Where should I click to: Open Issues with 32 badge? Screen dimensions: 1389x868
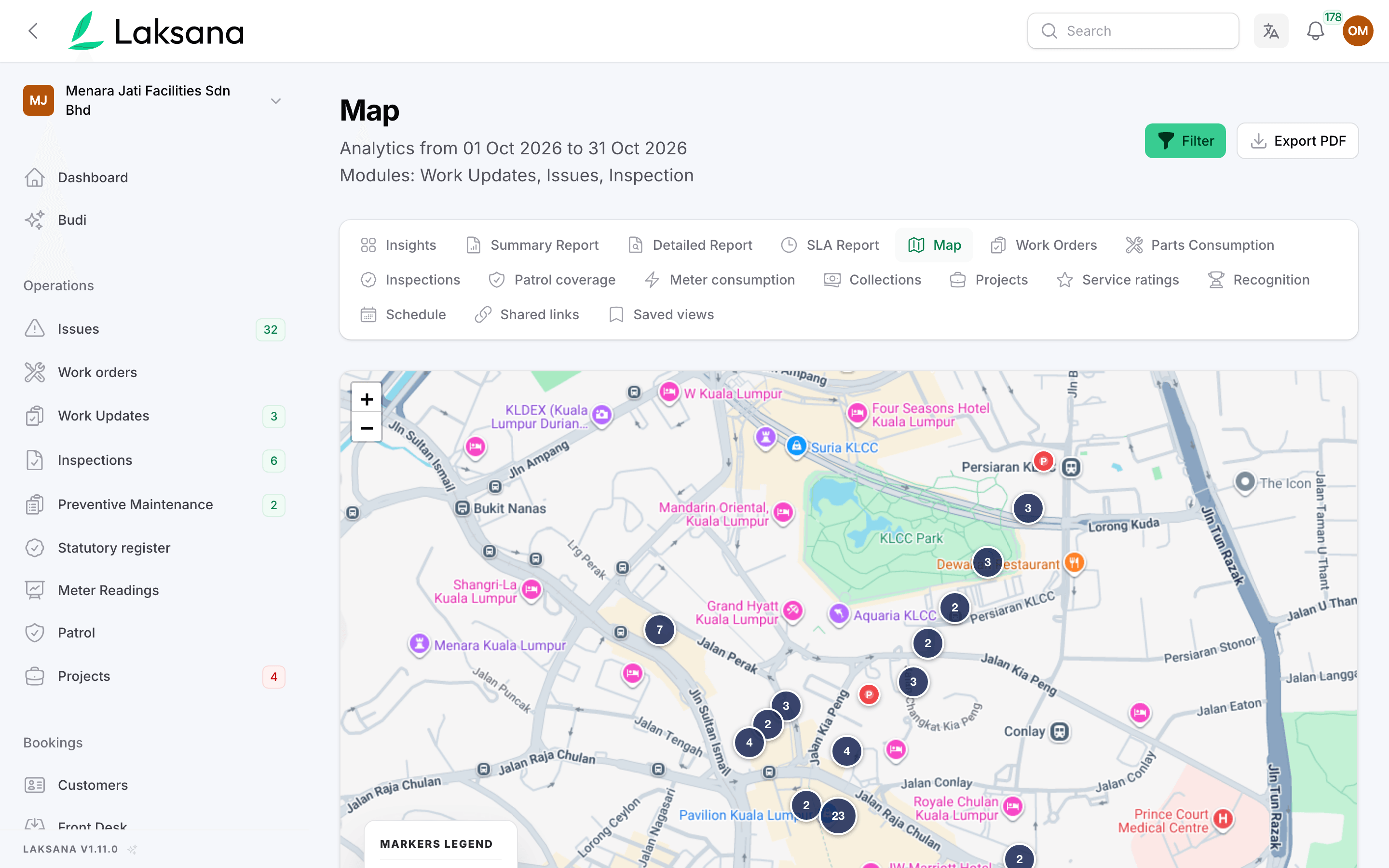click(x=154, y=329)
